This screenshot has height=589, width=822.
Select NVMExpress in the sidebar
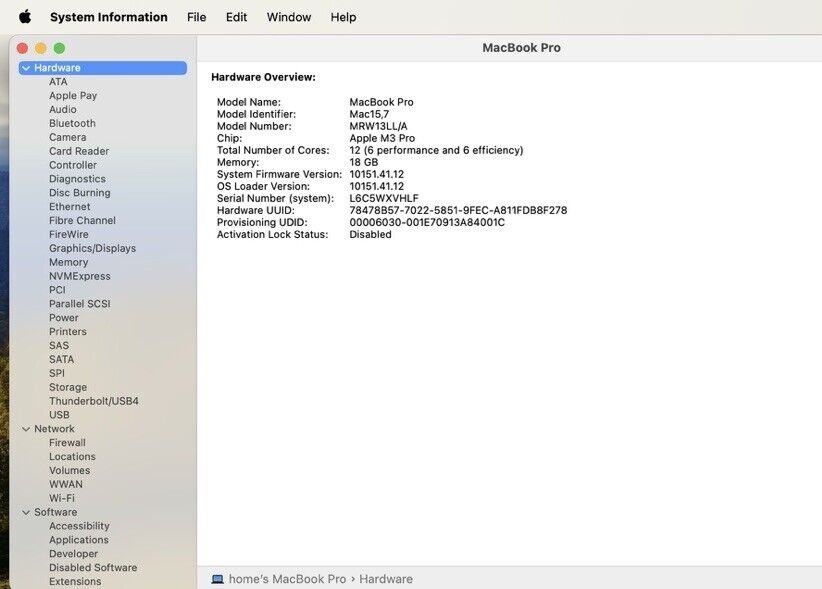[x=80, y=276]
